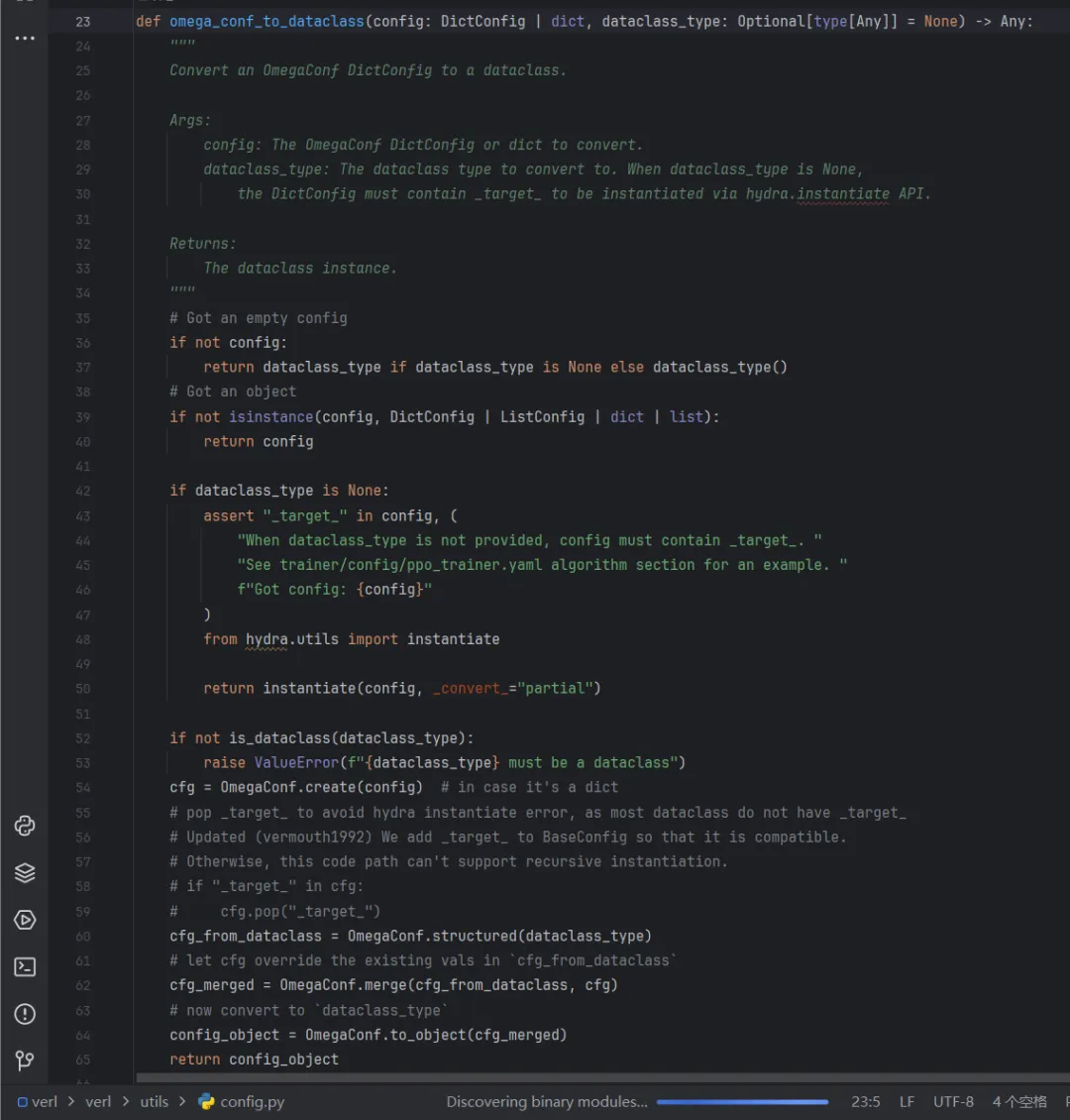Click OmegaConf.structured call on line 60
Screen dimensions: 1070x1120
pyautogui.click(x=499, y=936)
